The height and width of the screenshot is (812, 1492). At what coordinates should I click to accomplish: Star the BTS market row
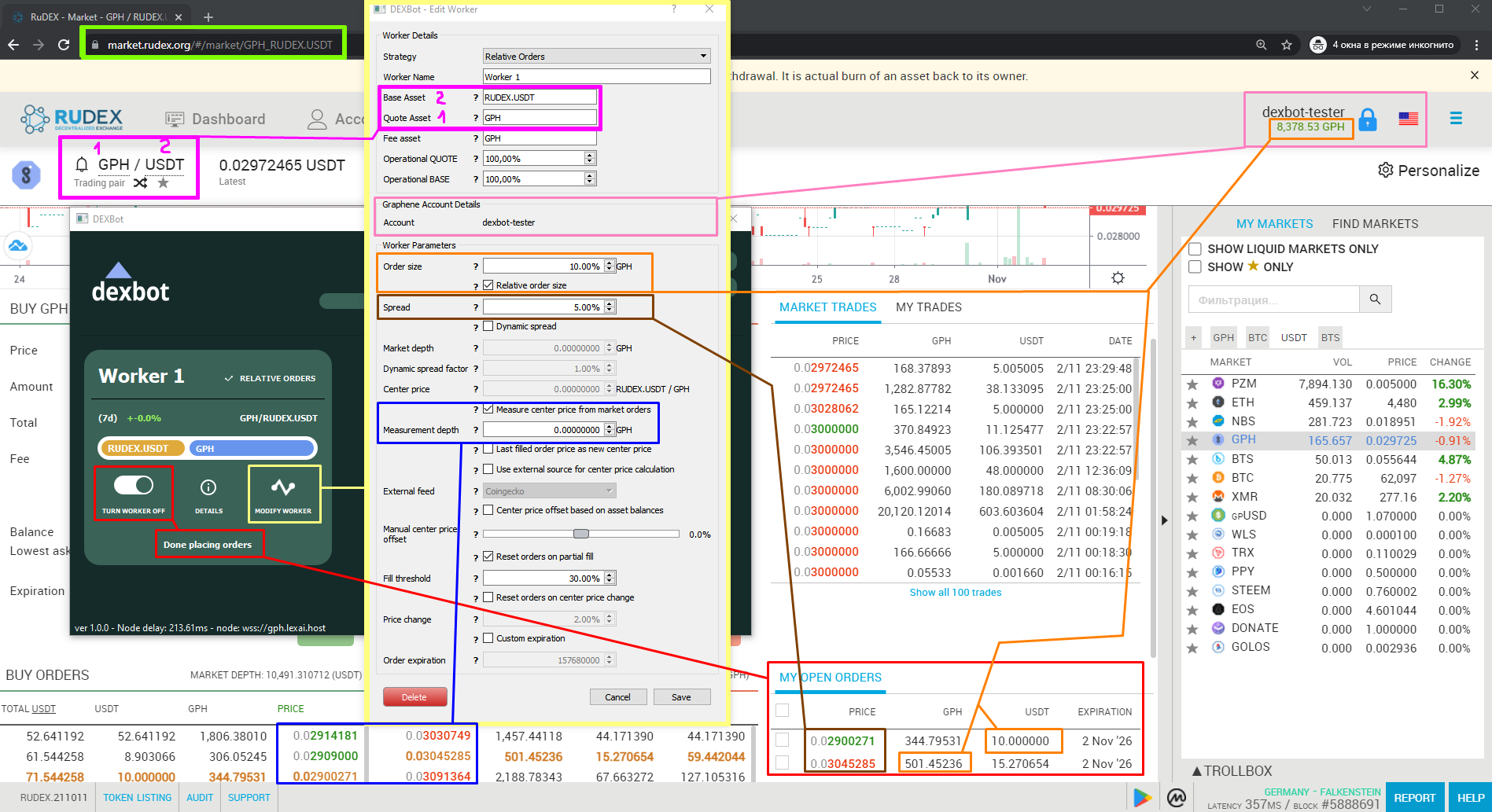coord(1192,460)
